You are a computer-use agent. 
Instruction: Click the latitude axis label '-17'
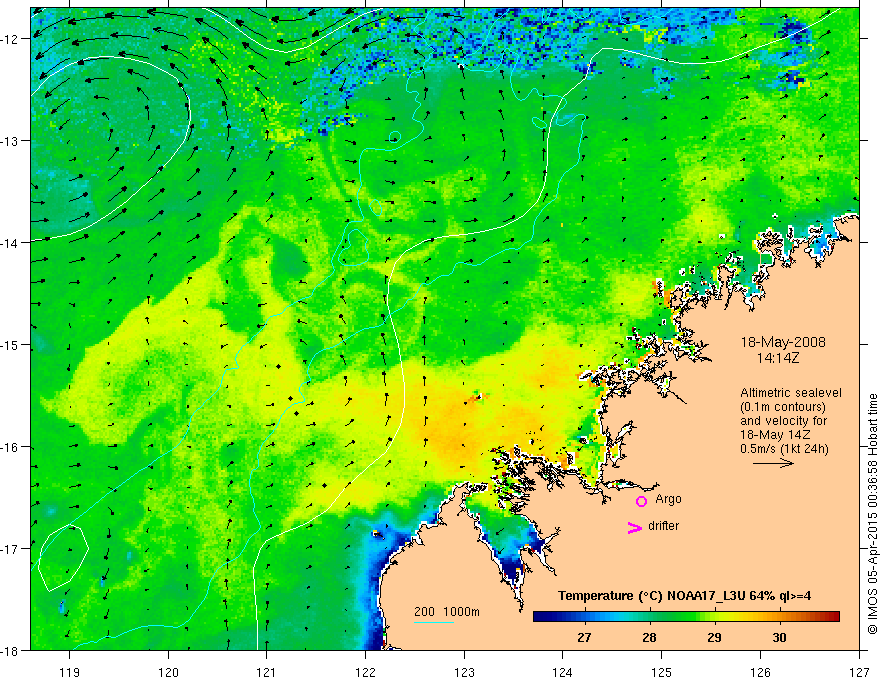[x=10, y=548]
